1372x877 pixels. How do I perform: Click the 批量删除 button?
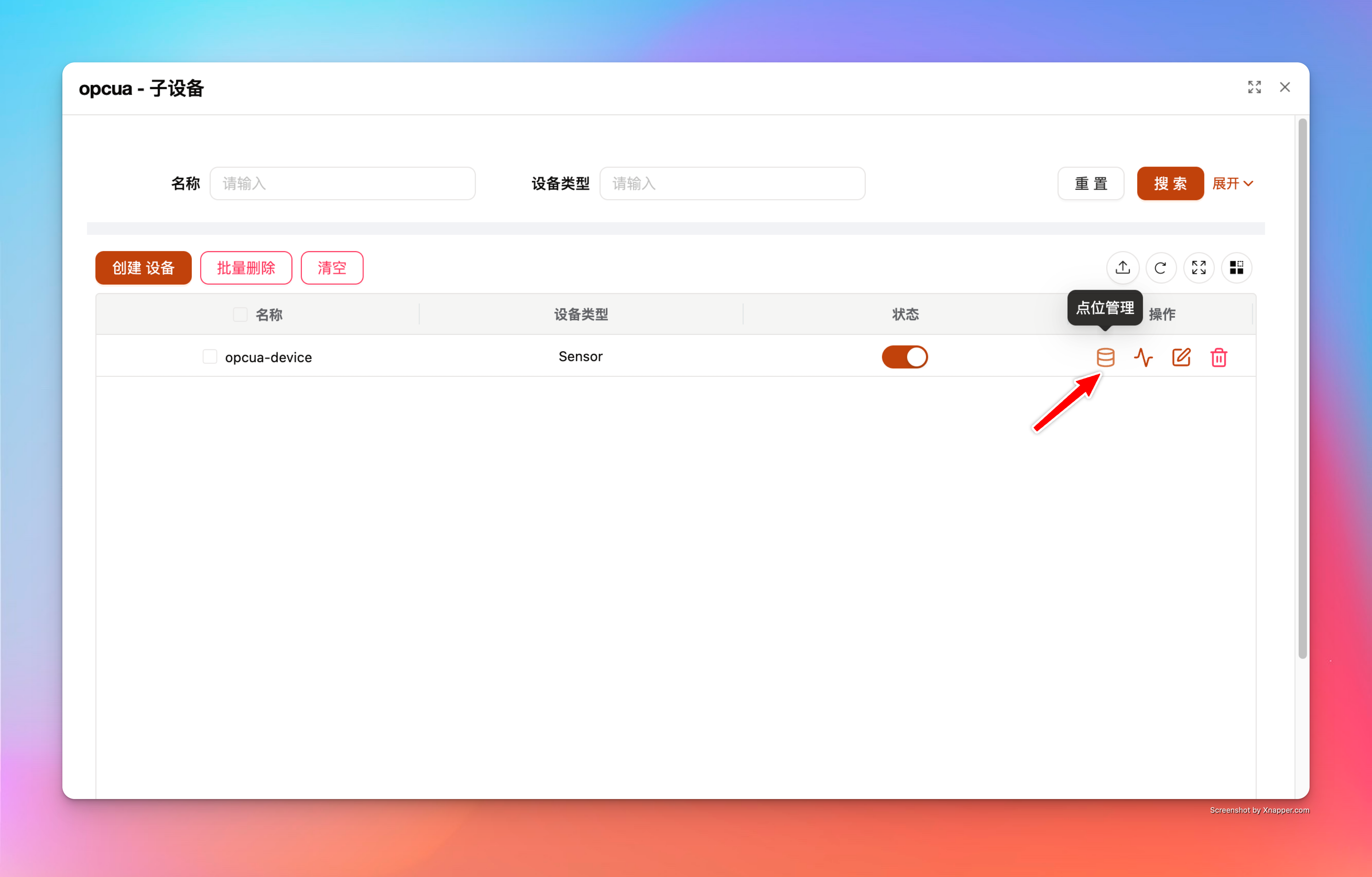tap(246, 267)
